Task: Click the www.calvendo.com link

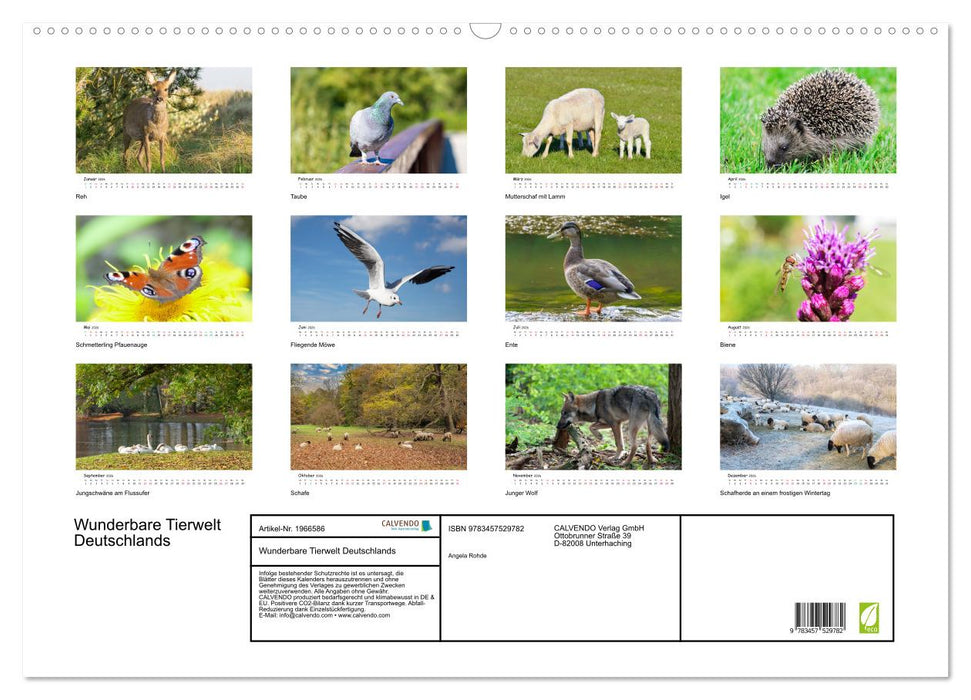Action: click(366, 614)
